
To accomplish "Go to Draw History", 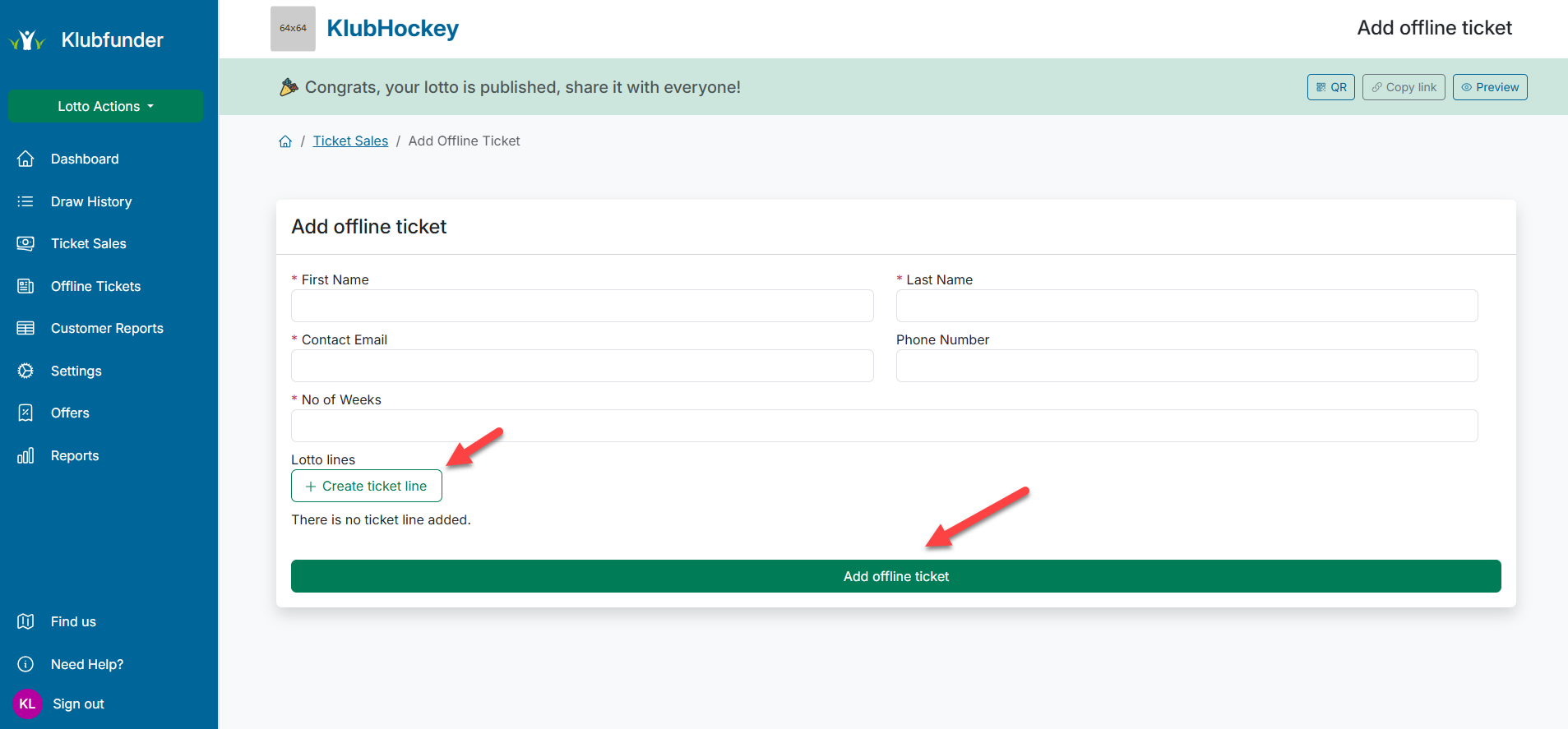I will 91,201.
